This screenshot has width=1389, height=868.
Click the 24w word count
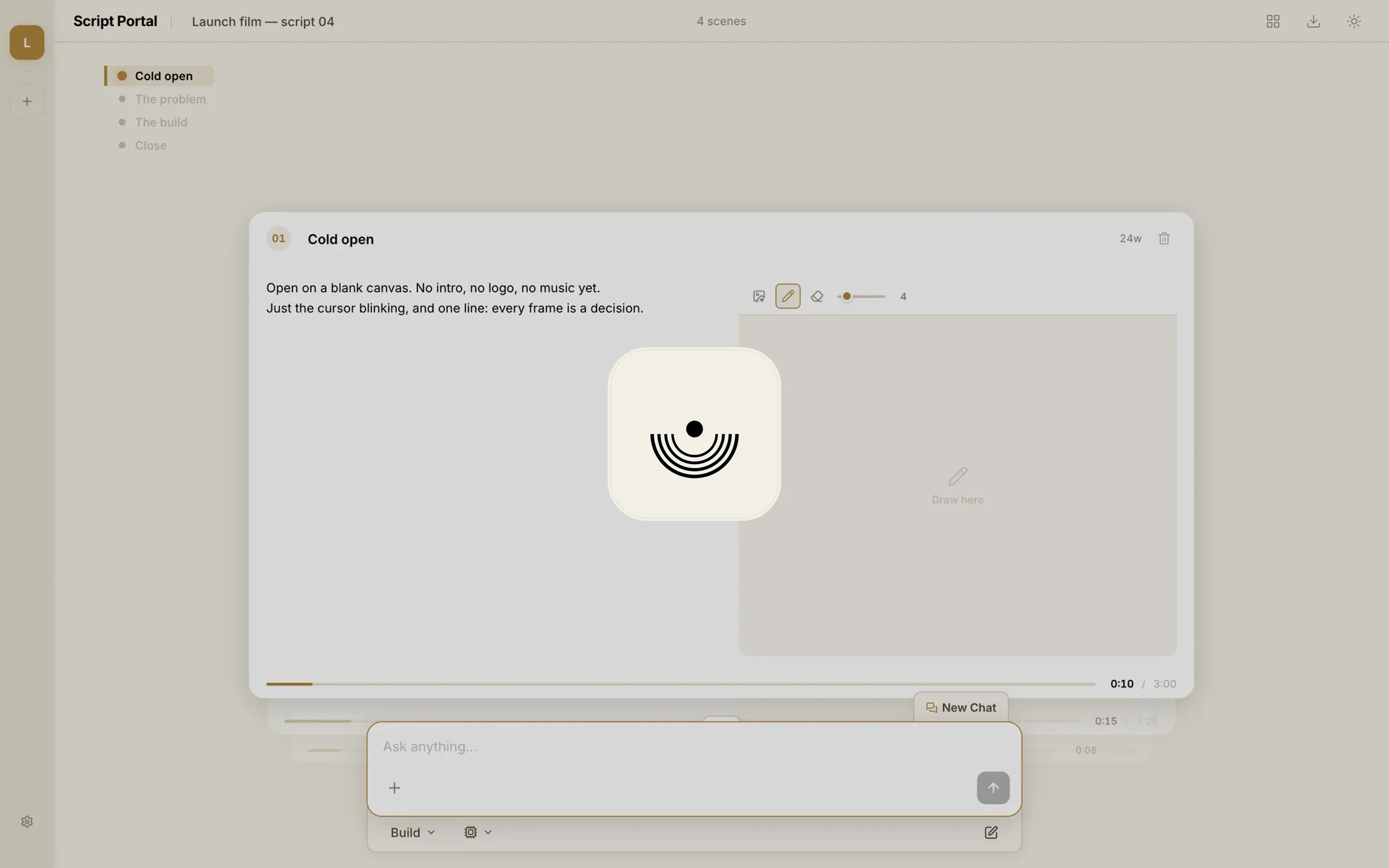point(1130,238)
